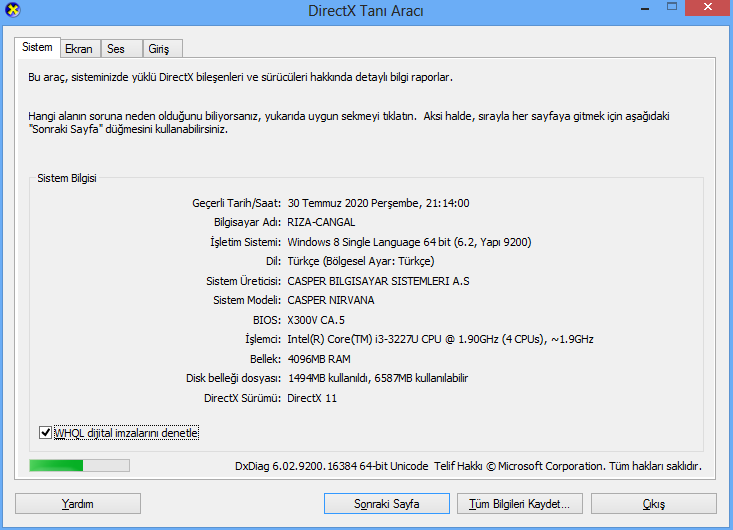Click BIOS value X300V CA.5
Screen dimensions: 733x530
click(x=316, y=320)
